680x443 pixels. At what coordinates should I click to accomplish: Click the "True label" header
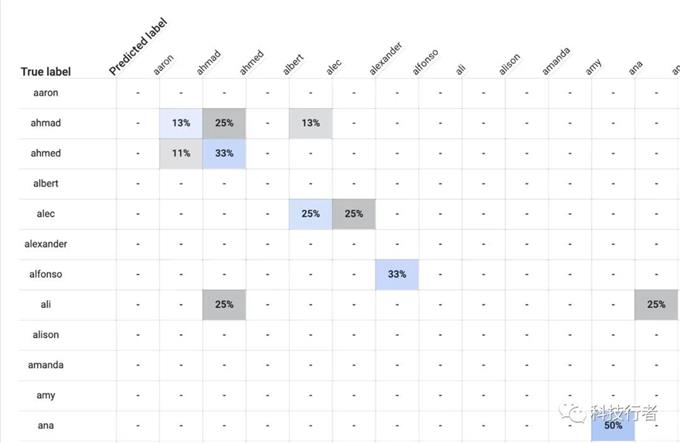tap(44, 72)
